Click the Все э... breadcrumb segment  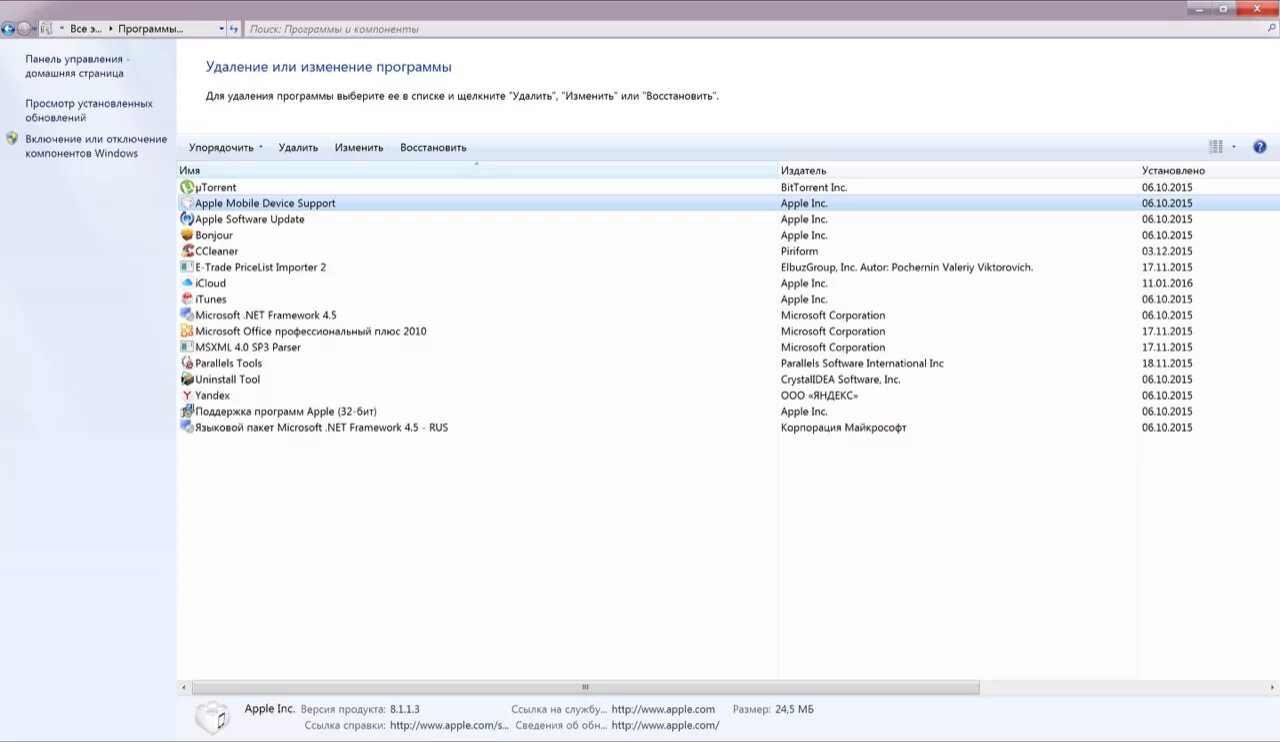tap(86, 29)
